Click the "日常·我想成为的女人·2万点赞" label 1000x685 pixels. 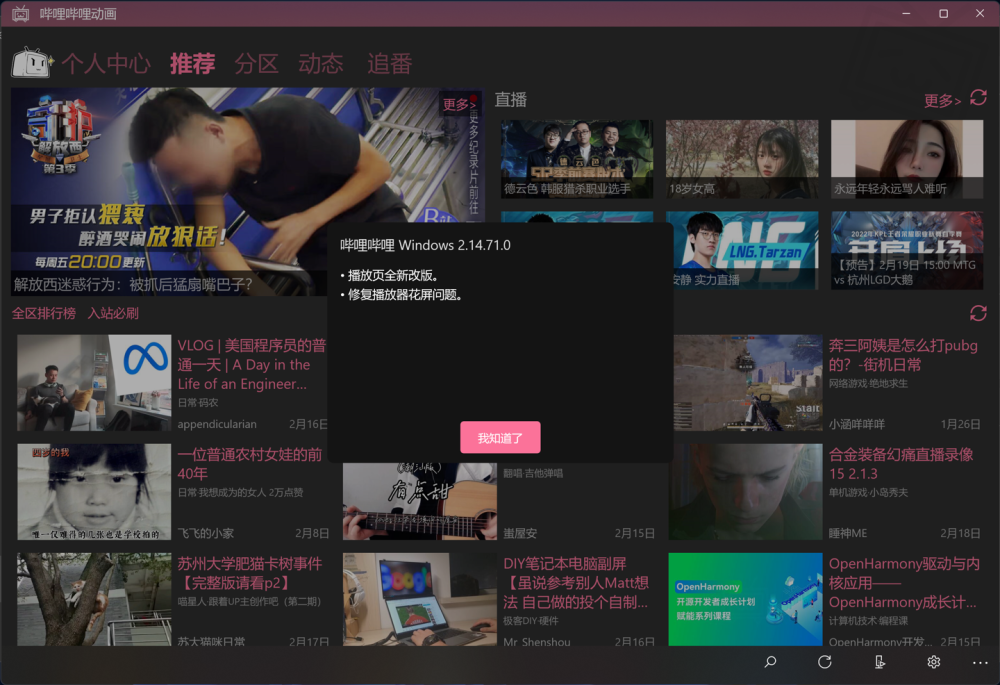click(240, 492)
